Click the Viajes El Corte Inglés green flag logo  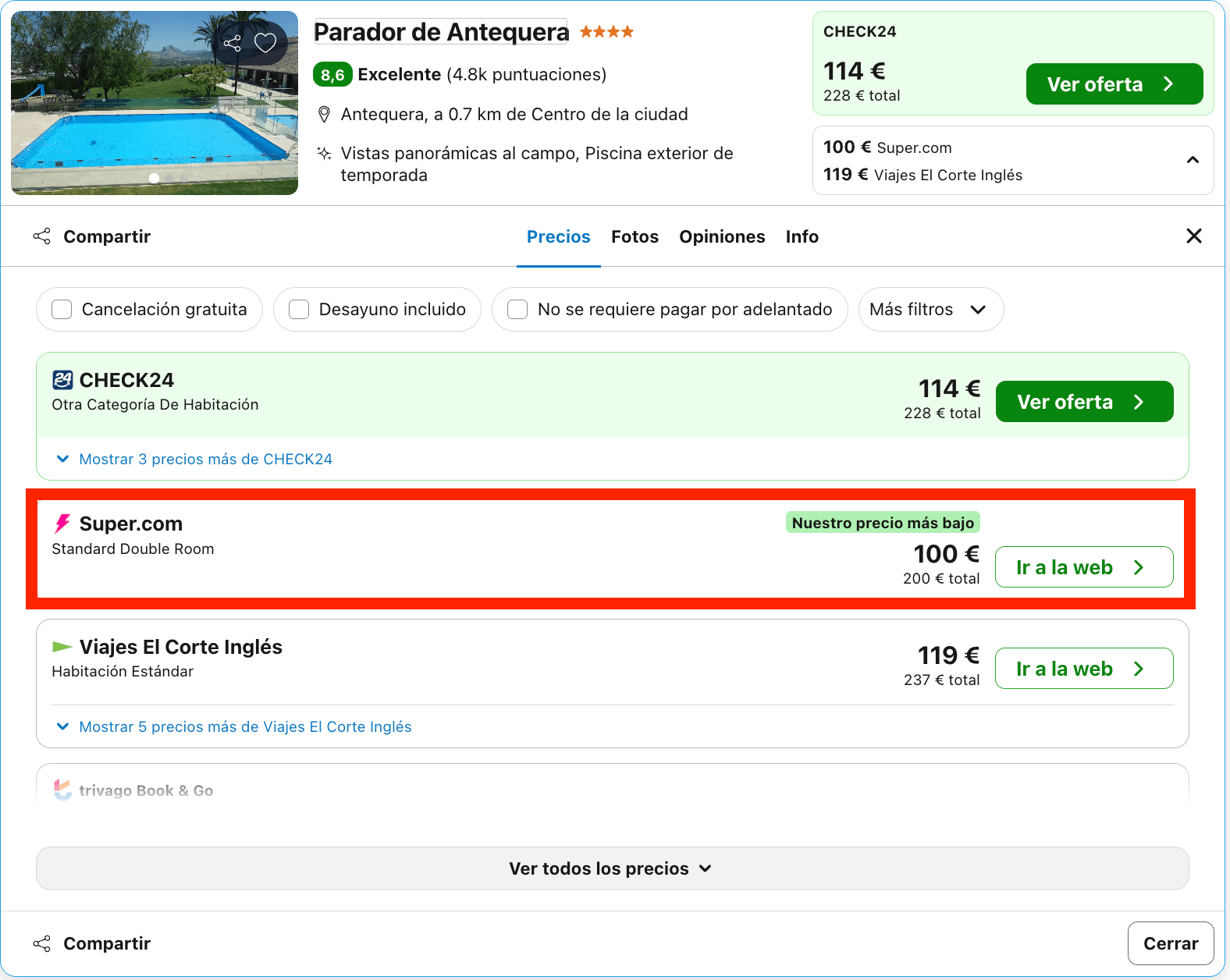62,647
